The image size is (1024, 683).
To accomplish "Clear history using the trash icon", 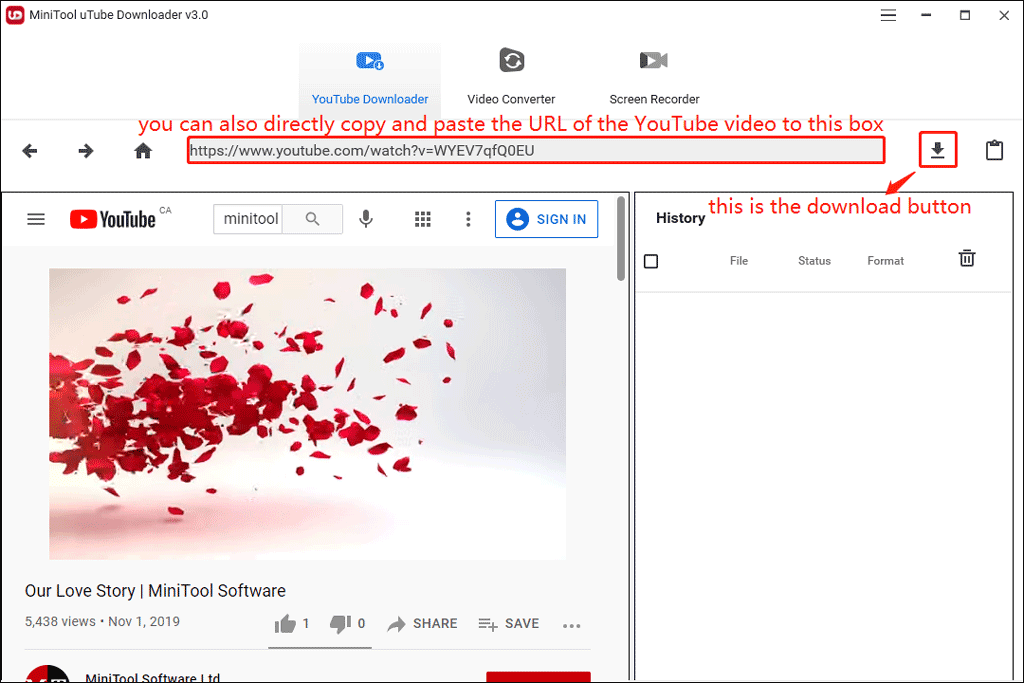I will (966, 258).
